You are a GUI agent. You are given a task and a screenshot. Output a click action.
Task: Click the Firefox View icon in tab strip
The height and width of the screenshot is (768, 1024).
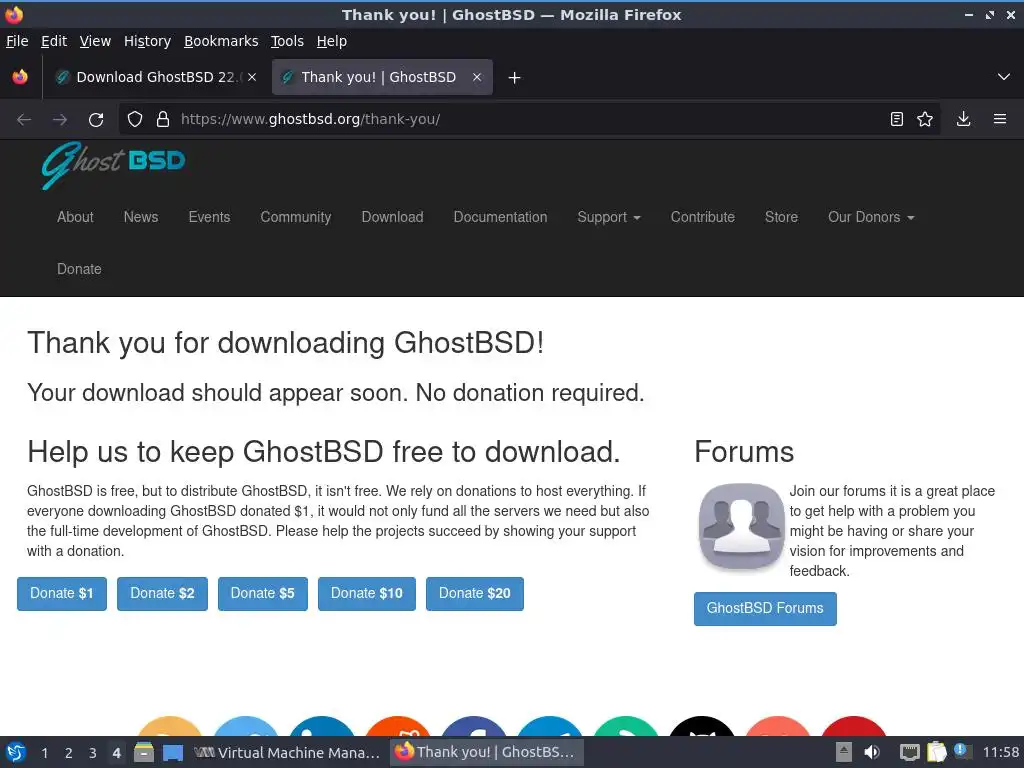(20, 77)
